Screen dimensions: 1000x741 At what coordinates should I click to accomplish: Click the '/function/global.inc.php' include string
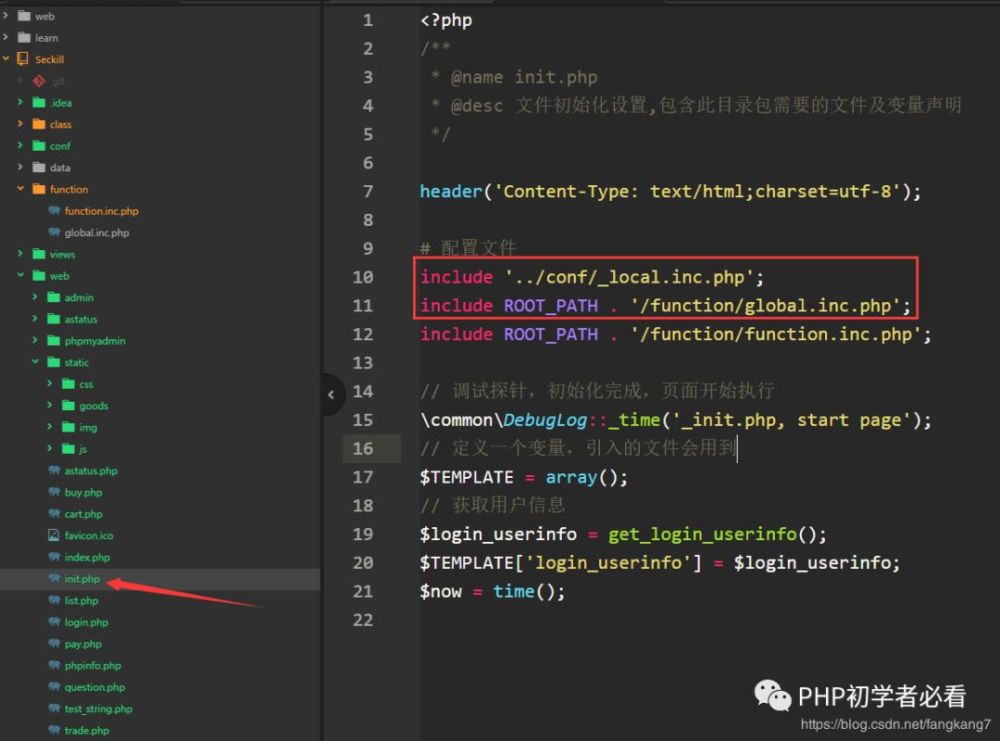point(765,305)
